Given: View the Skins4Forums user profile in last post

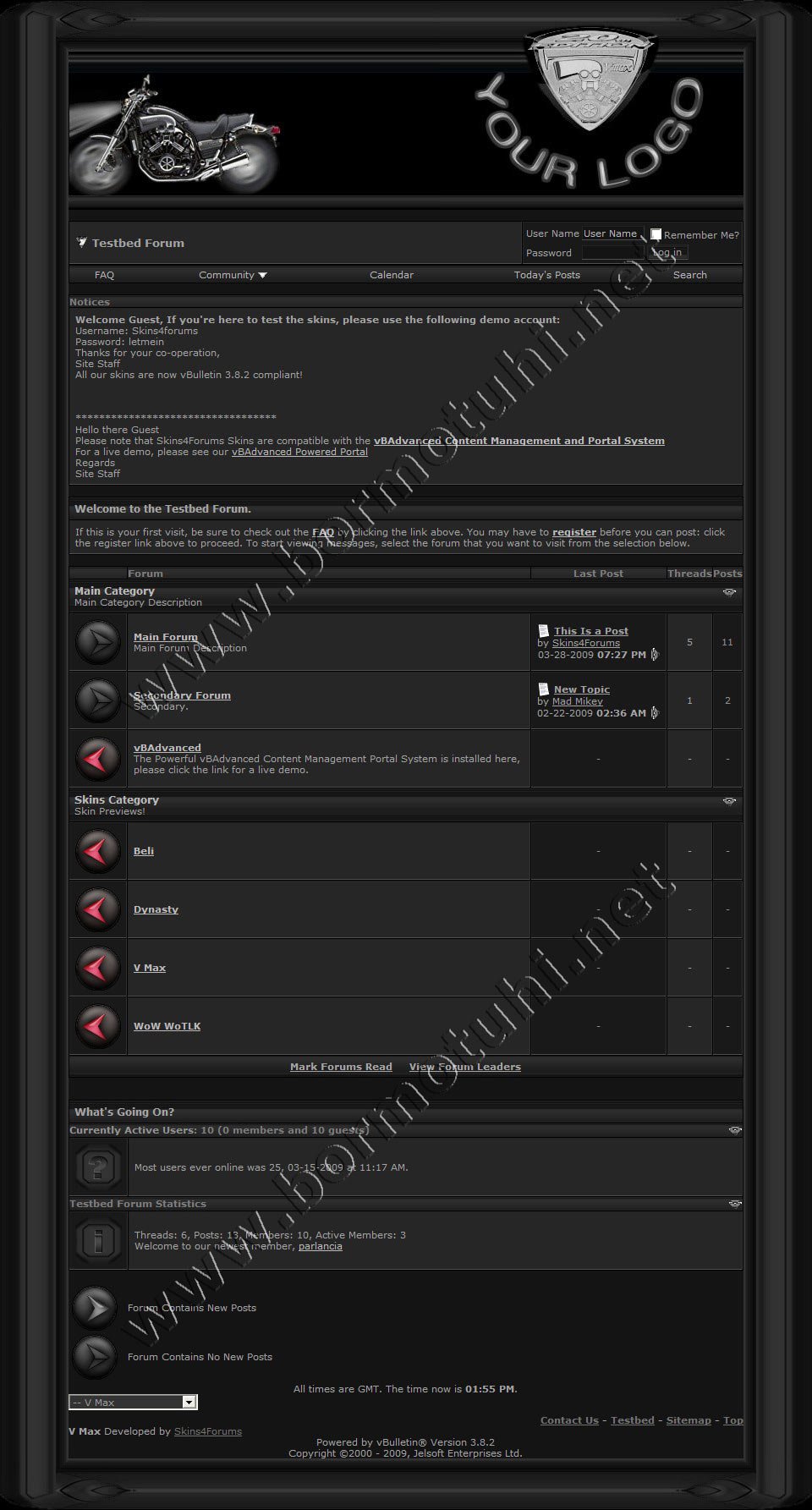Looking at the screenshot, I should point(586,643).
